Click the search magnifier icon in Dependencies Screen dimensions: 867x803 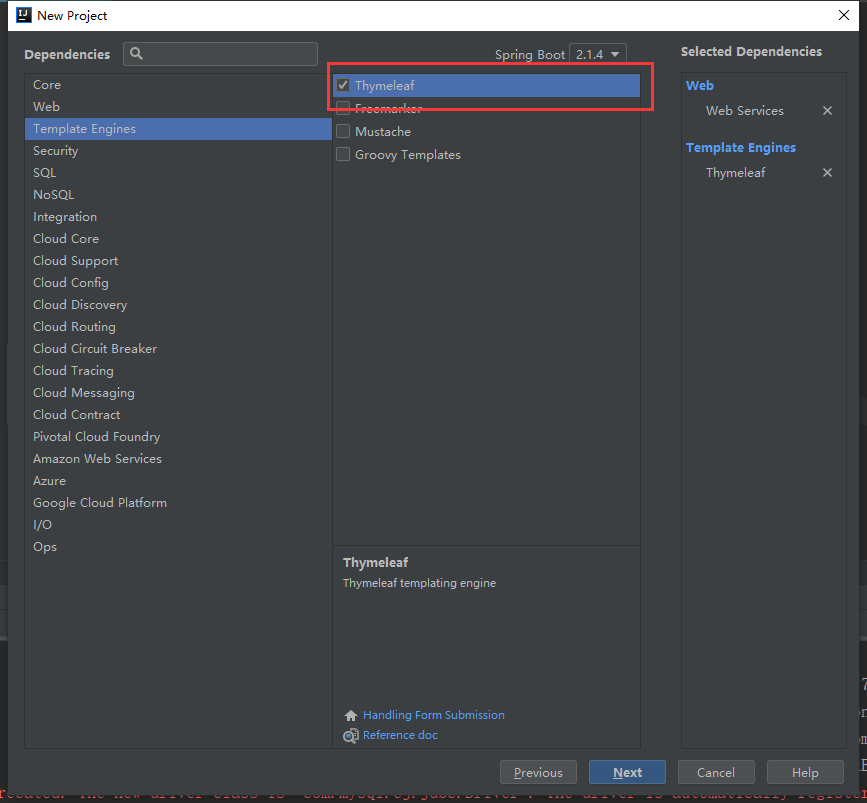136,54
